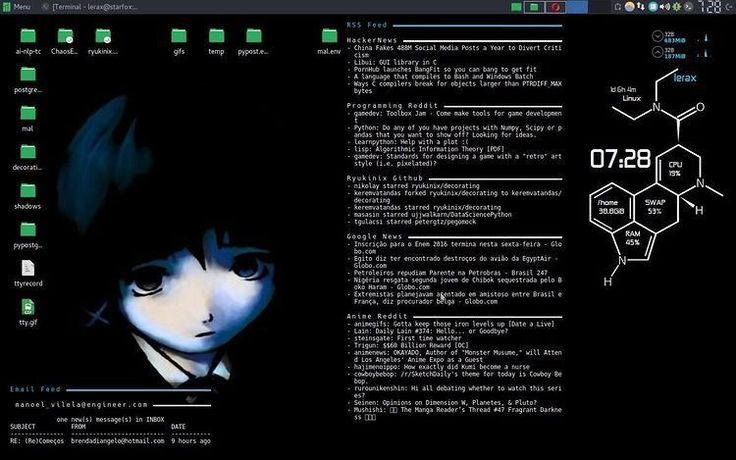Click the panel clock showing 7:28

[710, 7]
